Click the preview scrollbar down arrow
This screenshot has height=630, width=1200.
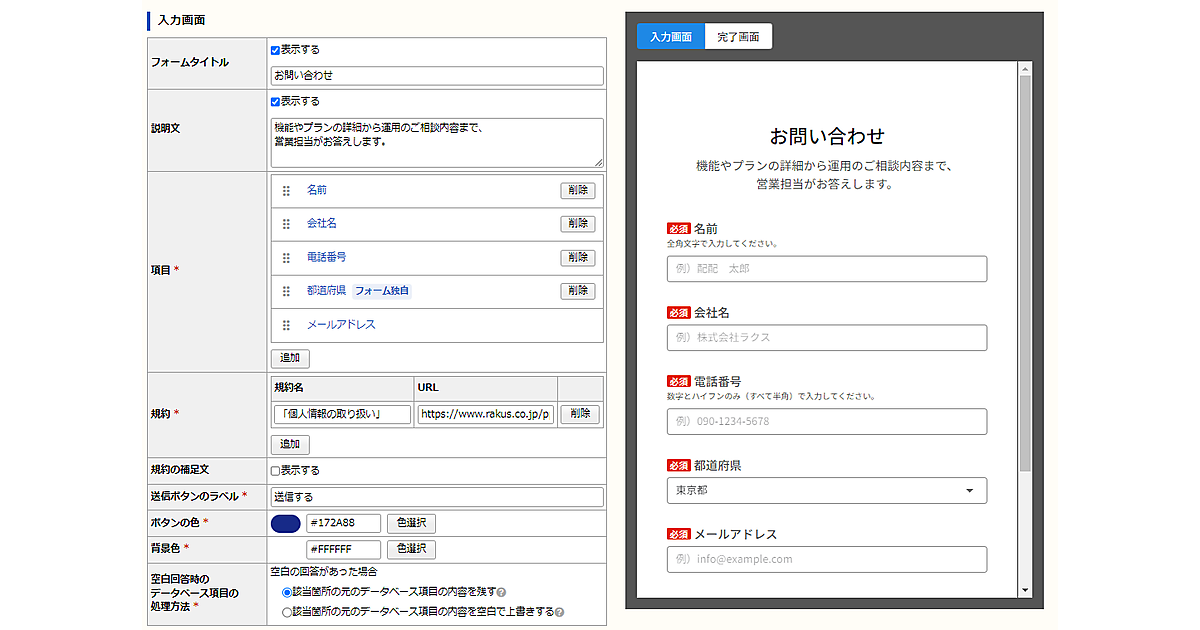coord(1024,589)
